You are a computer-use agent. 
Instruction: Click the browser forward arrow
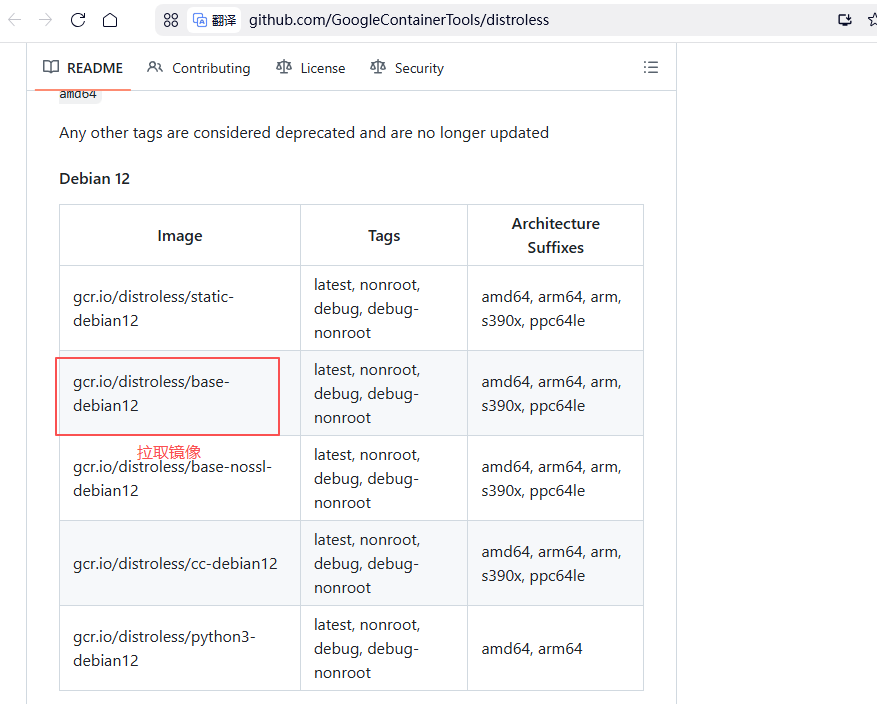coord(45,20)
